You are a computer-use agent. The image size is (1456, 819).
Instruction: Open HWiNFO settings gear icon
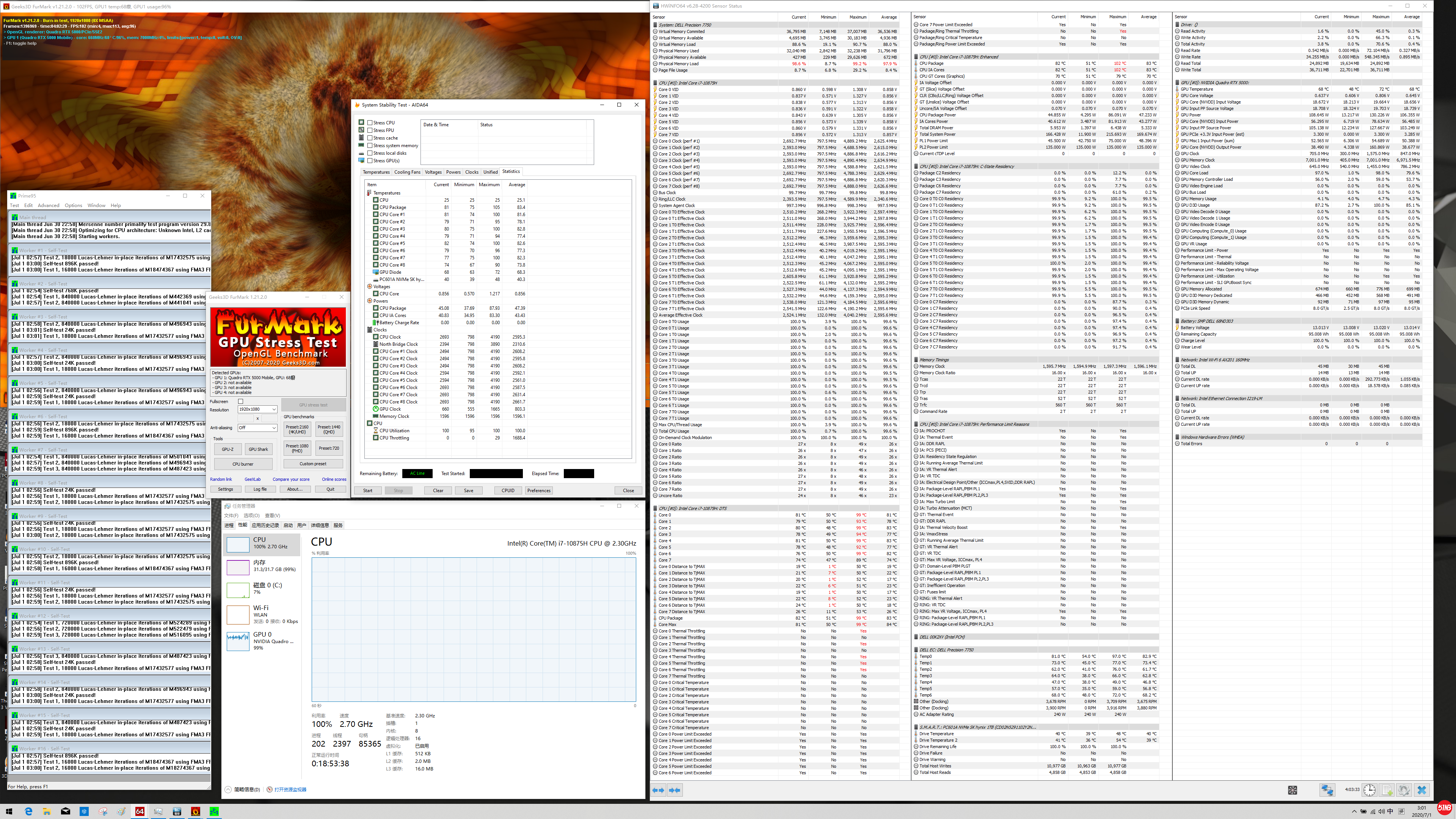click(1404, 790)
